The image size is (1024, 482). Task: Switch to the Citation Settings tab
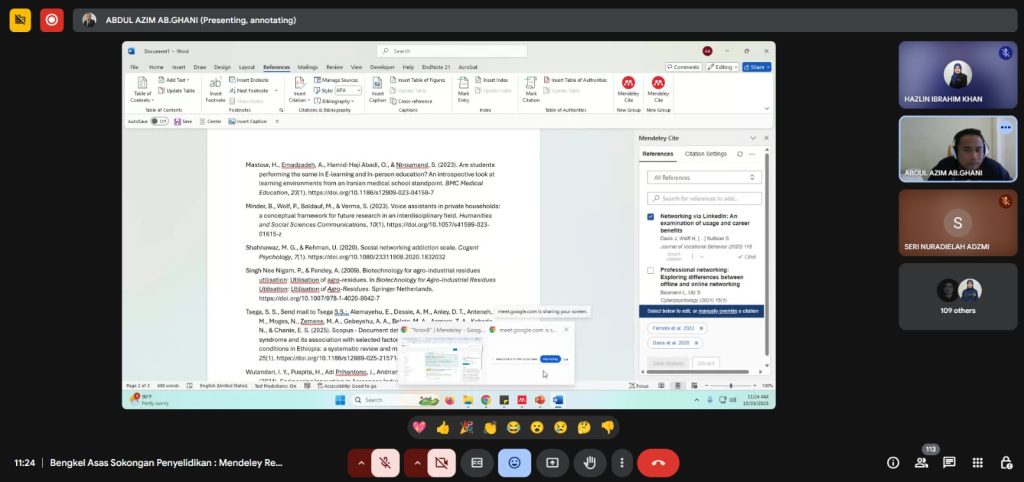coord(705,154)
